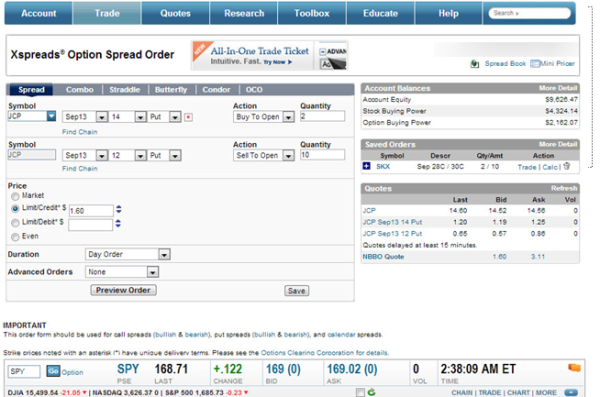Open first leg strike 14 dropdown
Viewport: 600px width, 397px height.
click(140, 117)
